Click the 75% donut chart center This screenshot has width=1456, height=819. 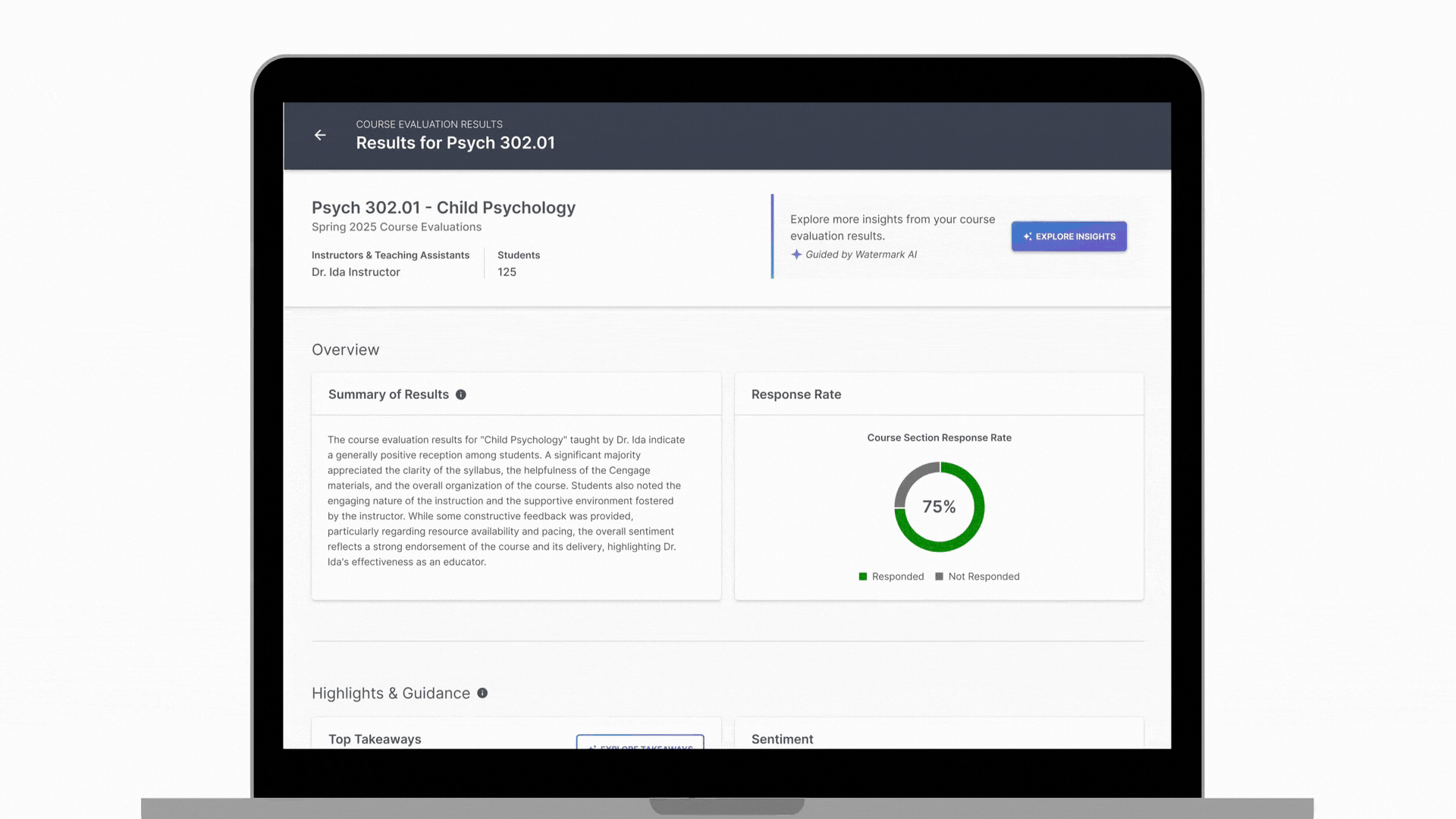pos(939,507)
